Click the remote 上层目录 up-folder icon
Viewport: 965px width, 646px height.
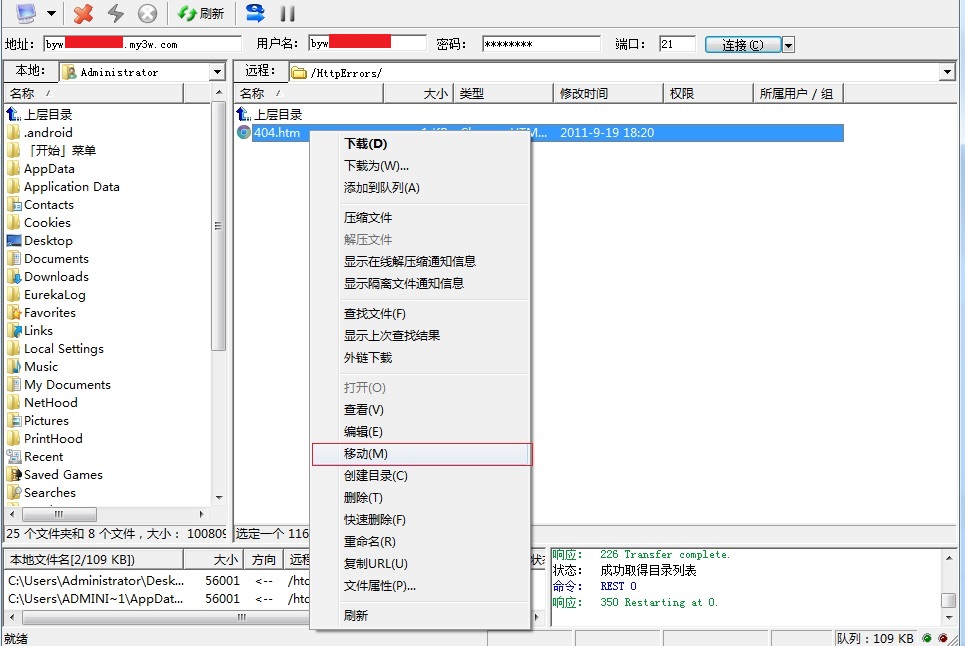(x=243, y=114)
